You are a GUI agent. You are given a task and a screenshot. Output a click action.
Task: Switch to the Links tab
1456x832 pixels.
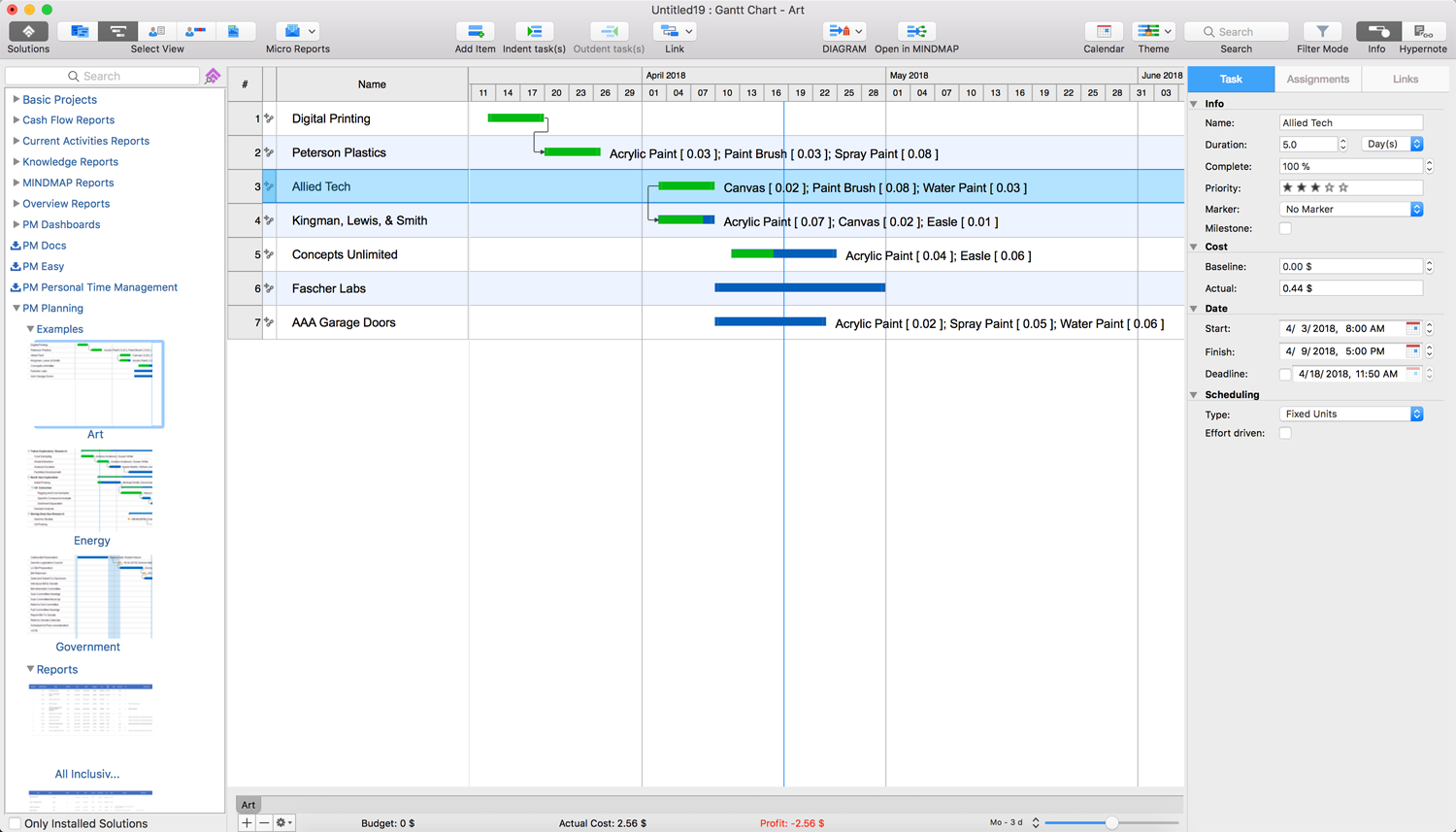1405,79
